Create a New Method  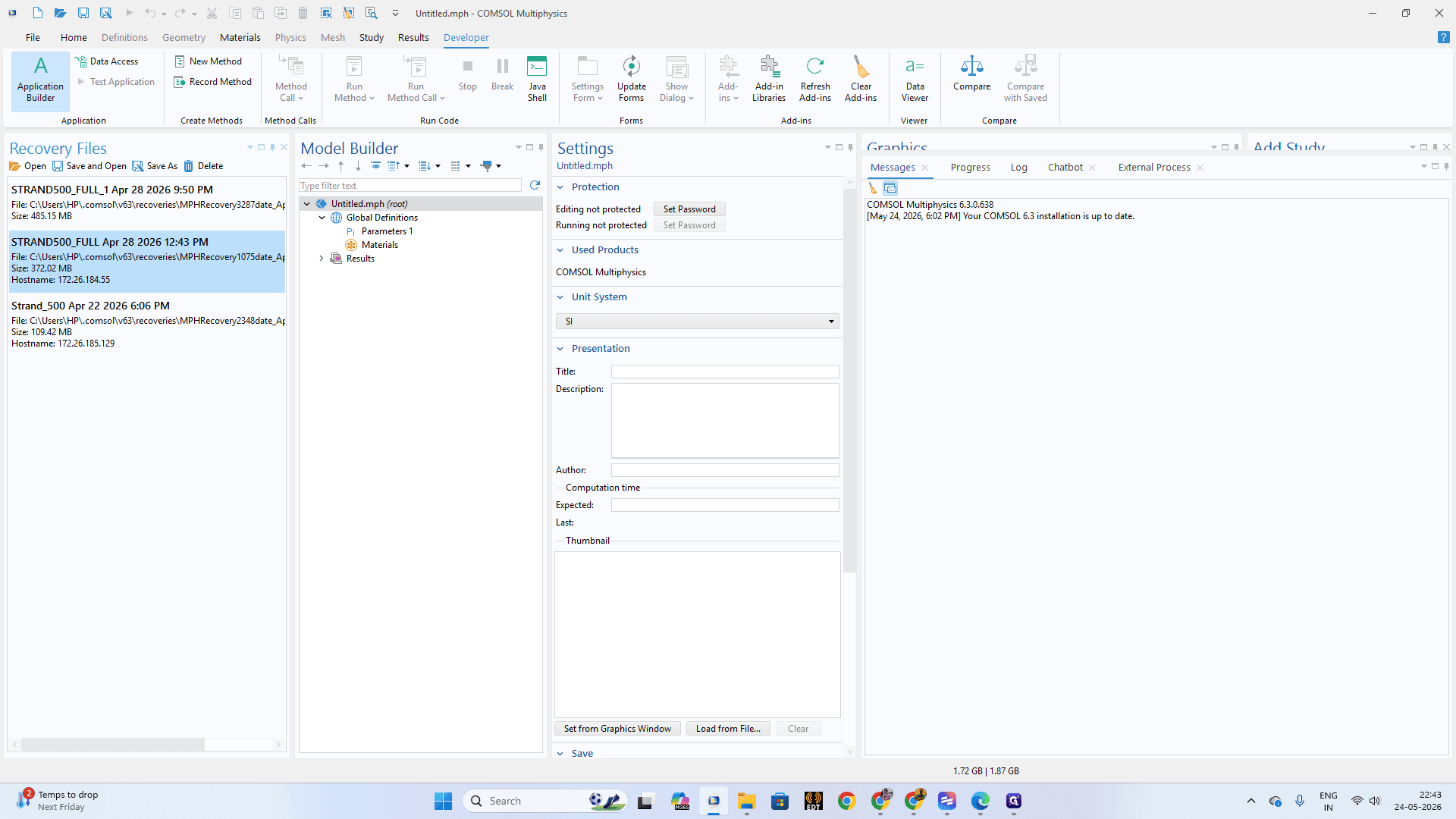click(x=208, y=61)
